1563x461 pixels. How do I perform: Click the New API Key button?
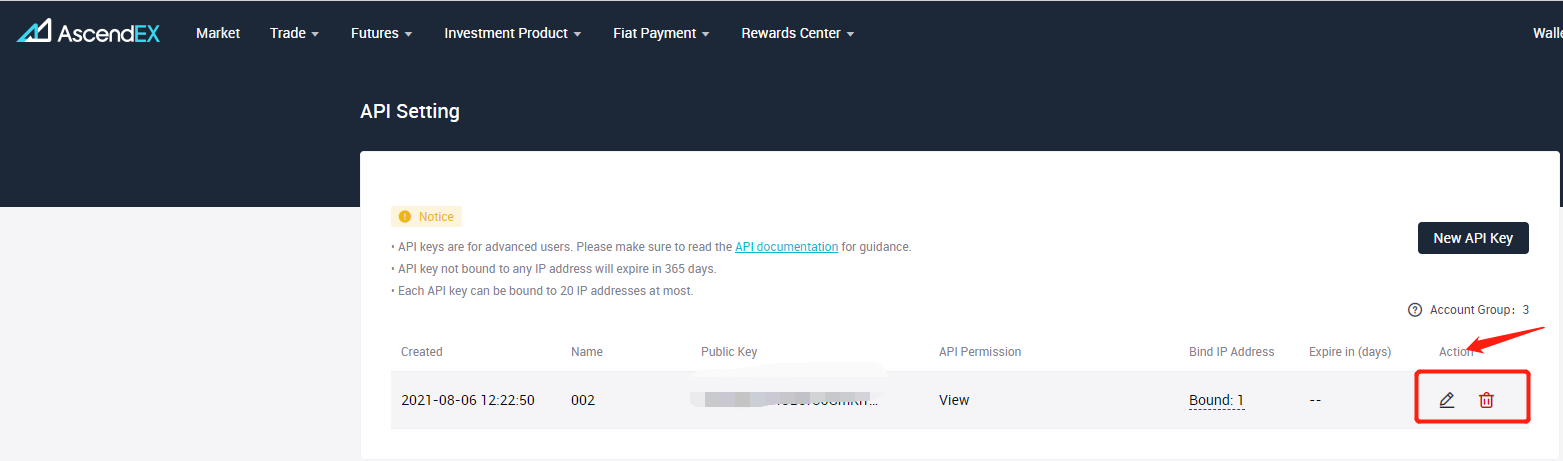point(1473,238)
